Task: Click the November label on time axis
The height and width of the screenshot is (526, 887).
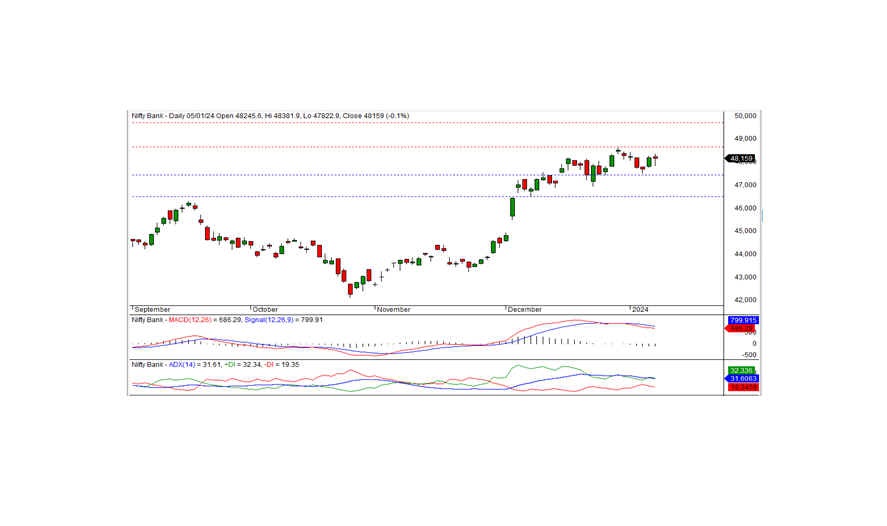Action: click(x=394, y=309)
